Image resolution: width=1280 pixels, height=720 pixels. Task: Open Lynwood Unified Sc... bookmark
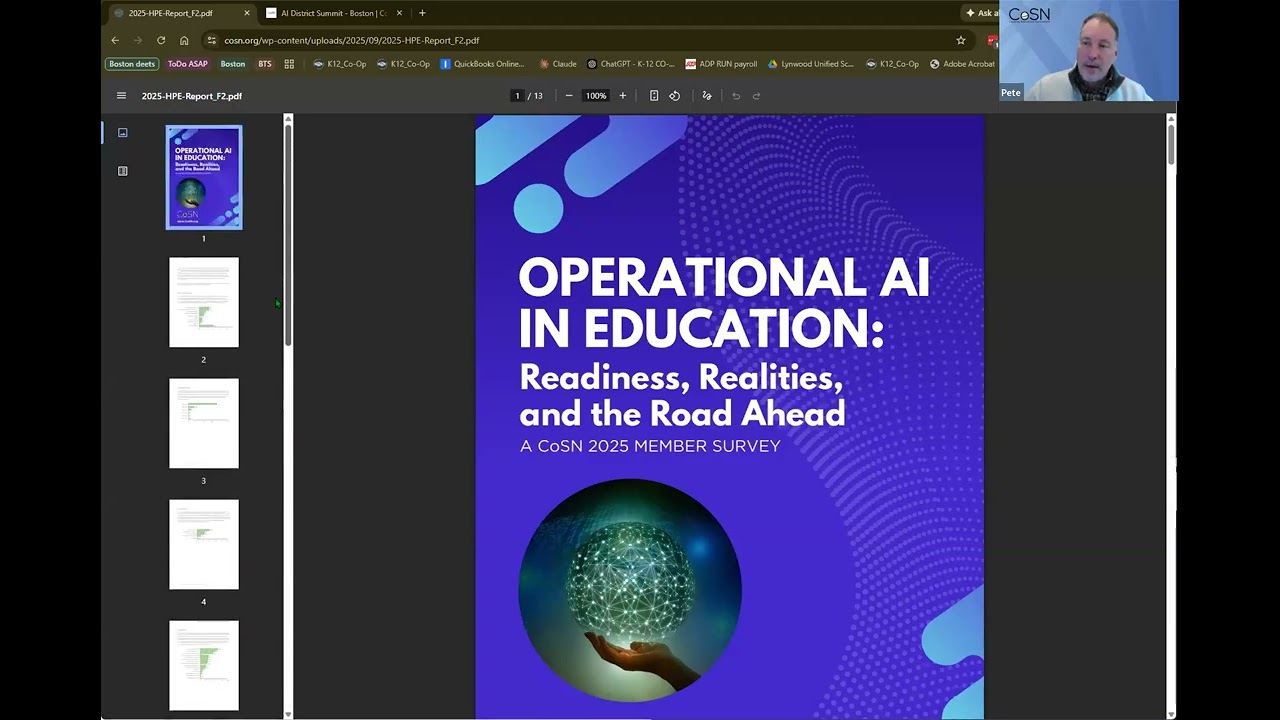coord(811,64)
